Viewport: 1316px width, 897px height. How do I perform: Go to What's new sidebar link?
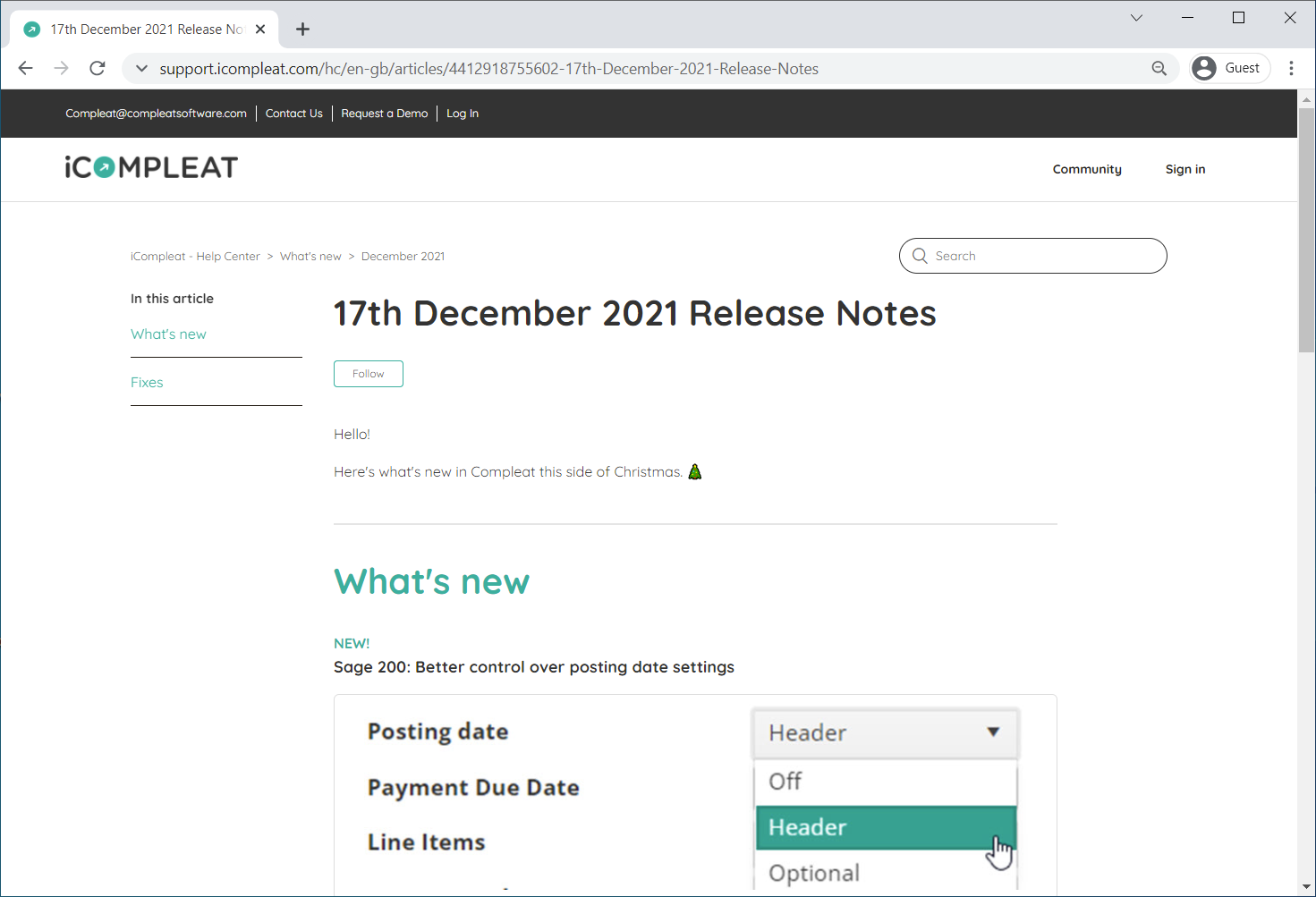[168, 334]
